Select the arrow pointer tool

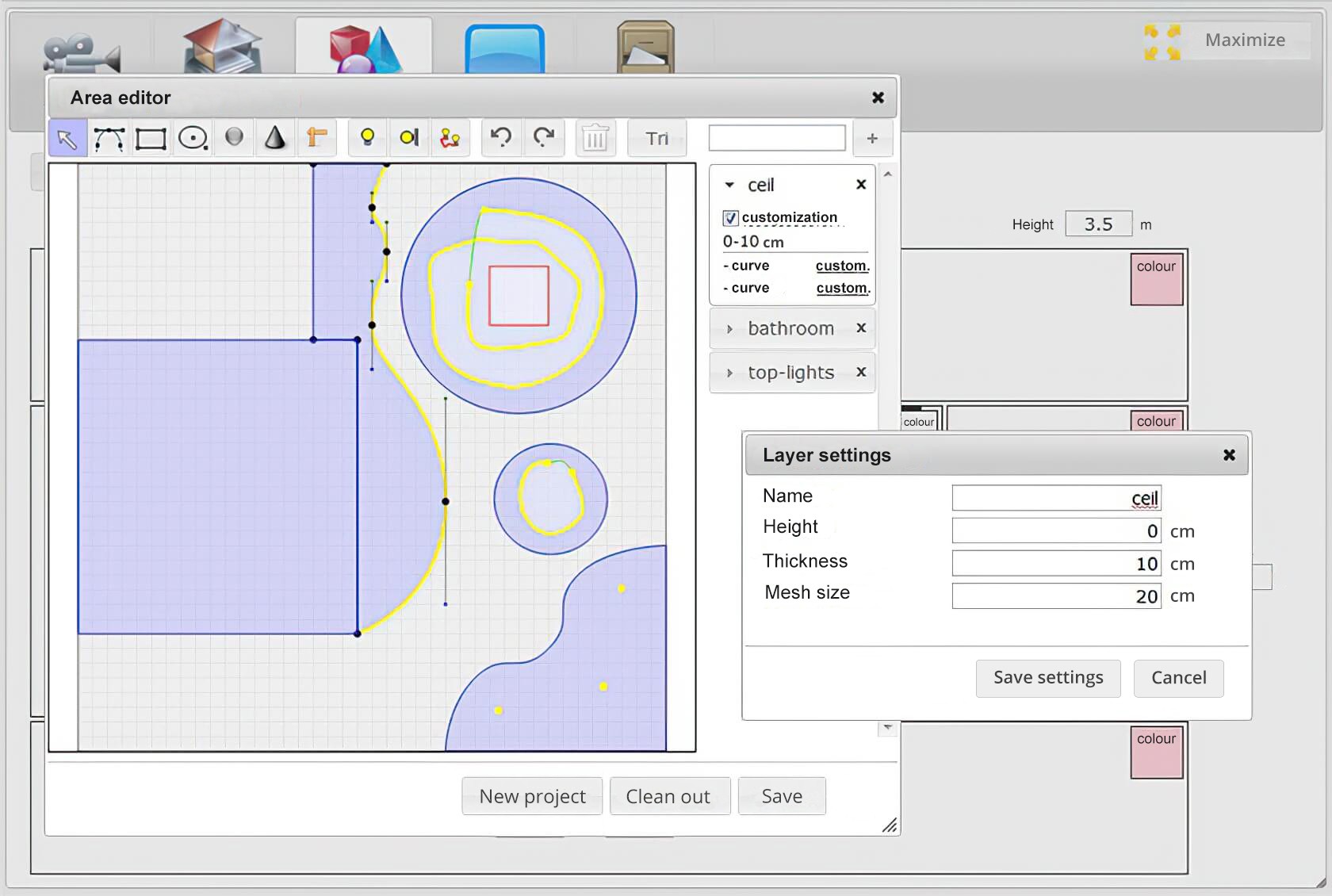coord(67,139)
